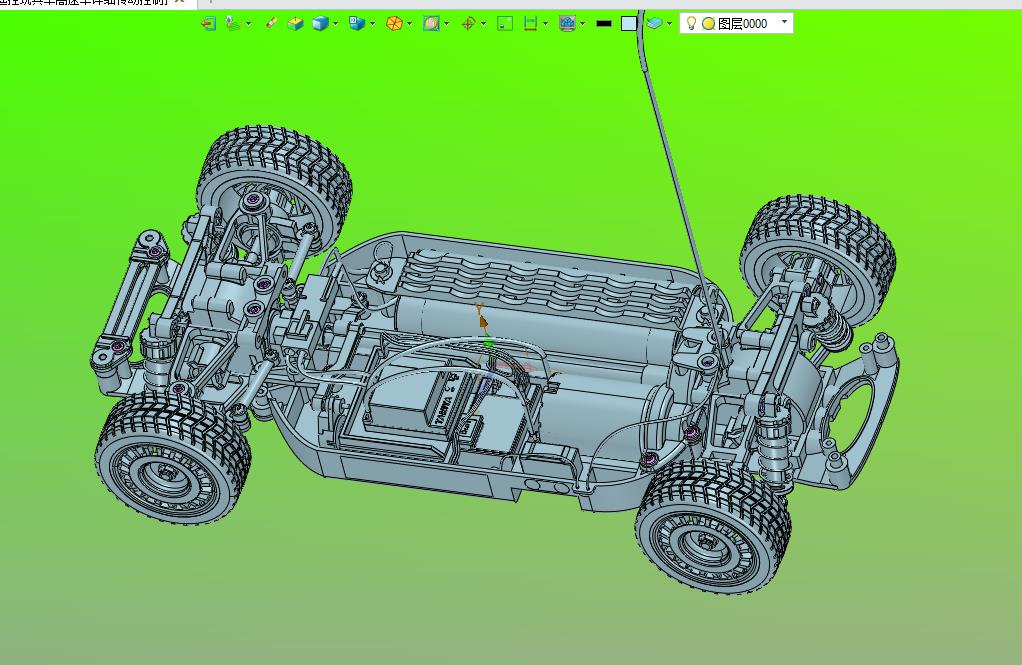Select the orange wireframe mesh icon

click(x=394, y=23)
